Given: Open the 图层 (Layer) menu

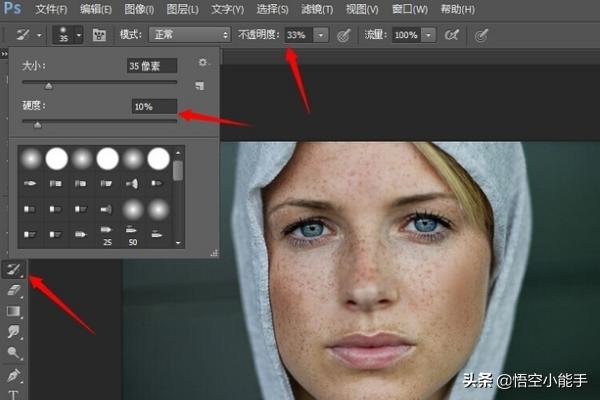Looking at the screenshot, I should tap(174, 10).
